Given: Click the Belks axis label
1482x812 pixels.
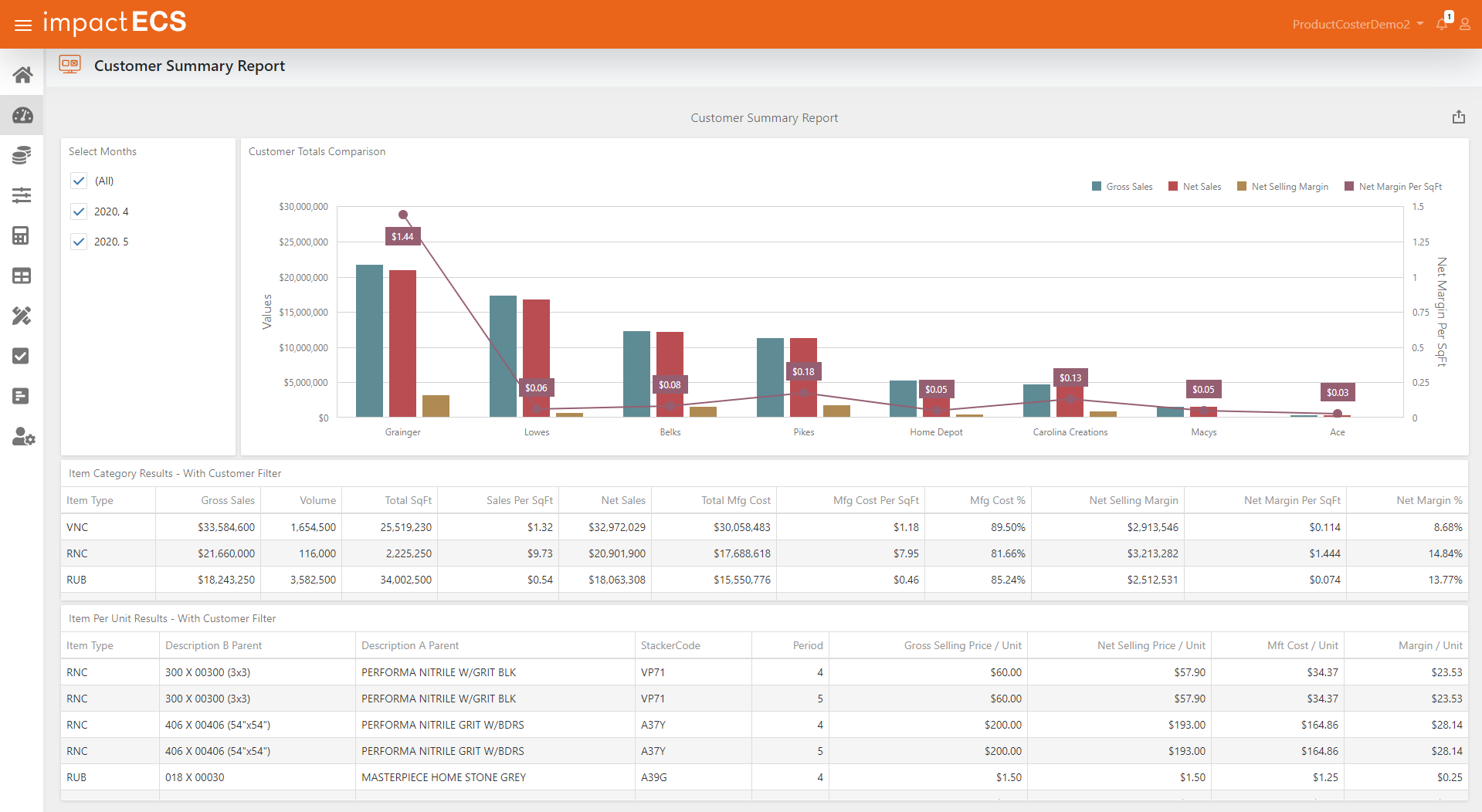Looking at the screenshot, I should point(670,432).
